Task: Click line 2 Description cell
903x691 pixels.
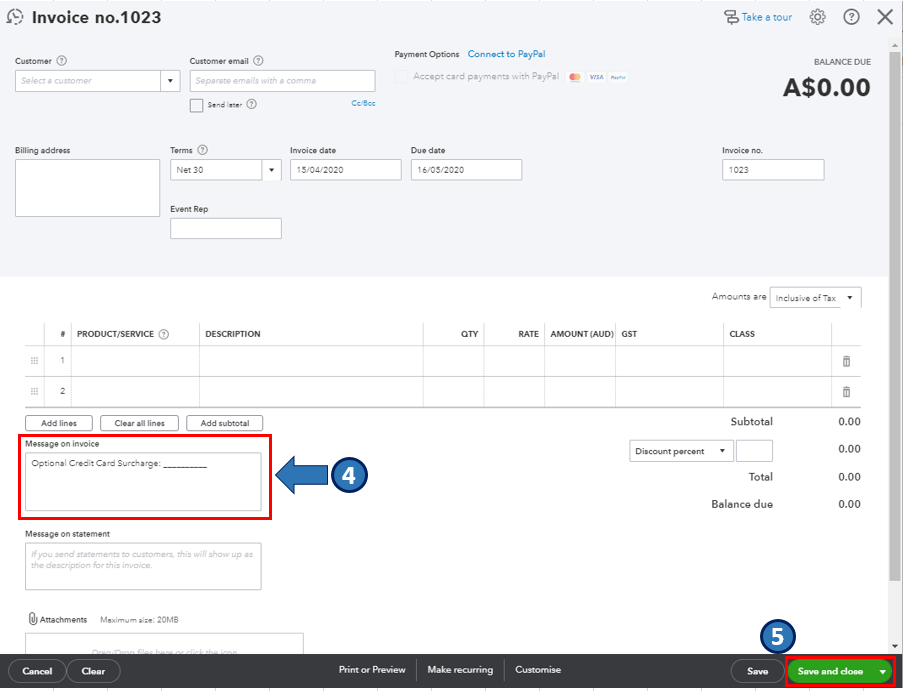Action: (x=311, y=392)
